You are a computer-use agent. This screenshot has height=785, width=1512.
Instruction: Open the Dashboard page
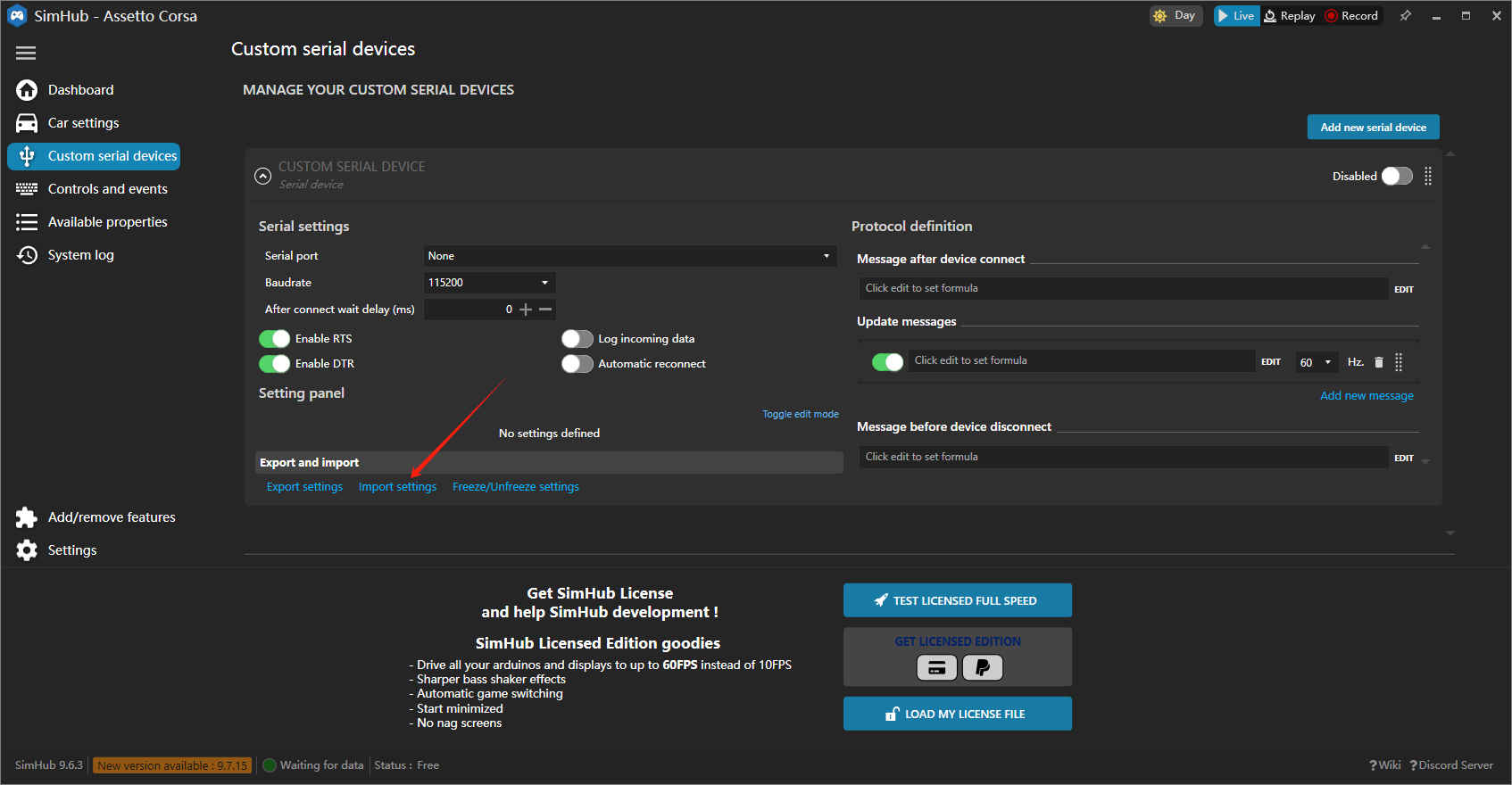80,90
